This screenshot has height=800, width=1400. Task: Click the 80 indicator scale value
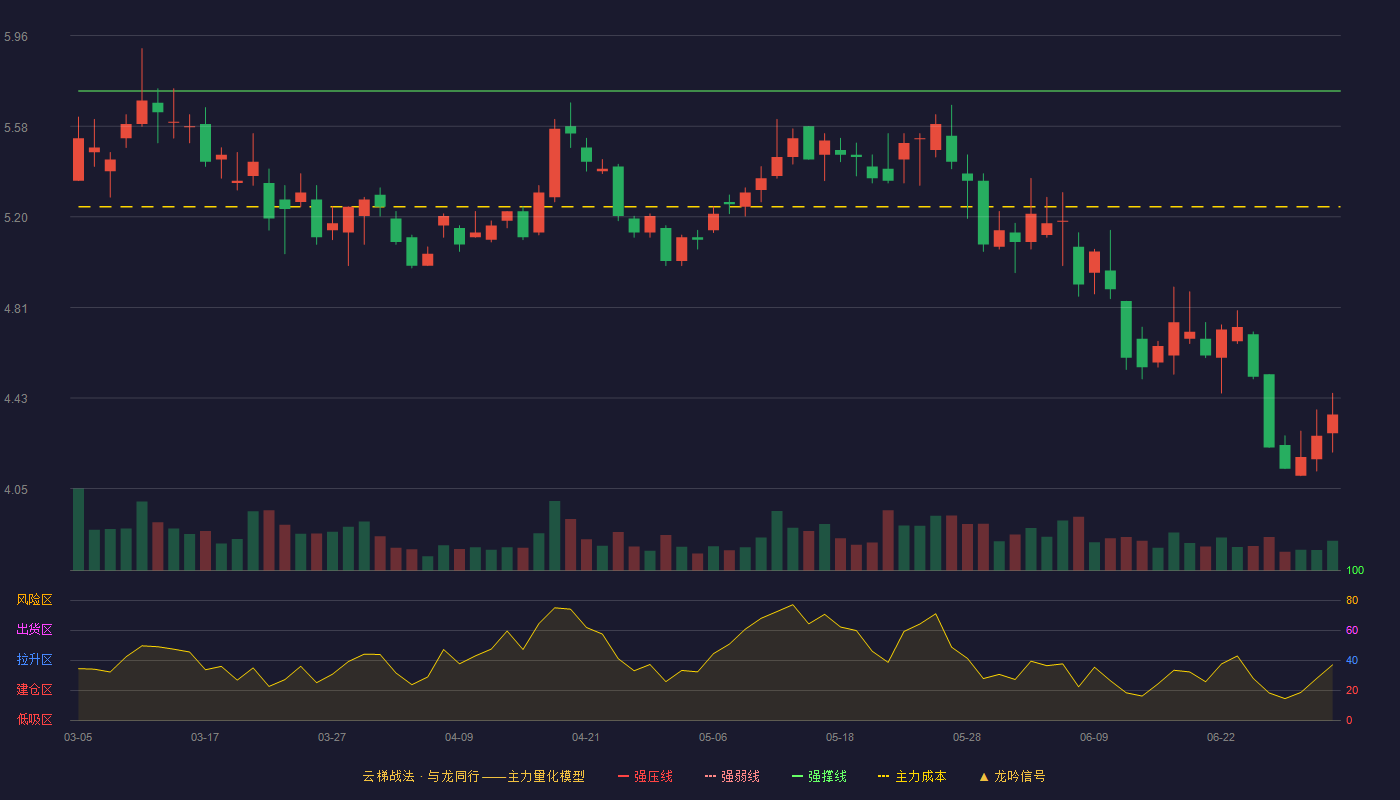(x=1352, y=600)
